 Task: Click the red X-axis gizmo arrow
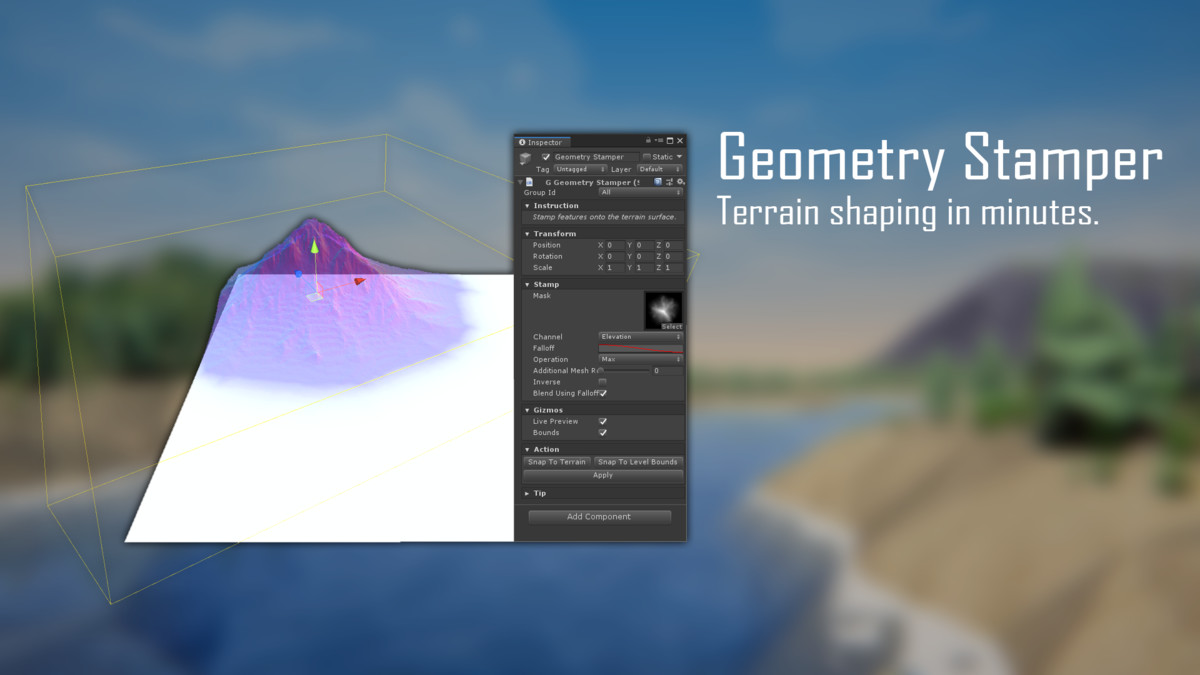pos(359,281)
